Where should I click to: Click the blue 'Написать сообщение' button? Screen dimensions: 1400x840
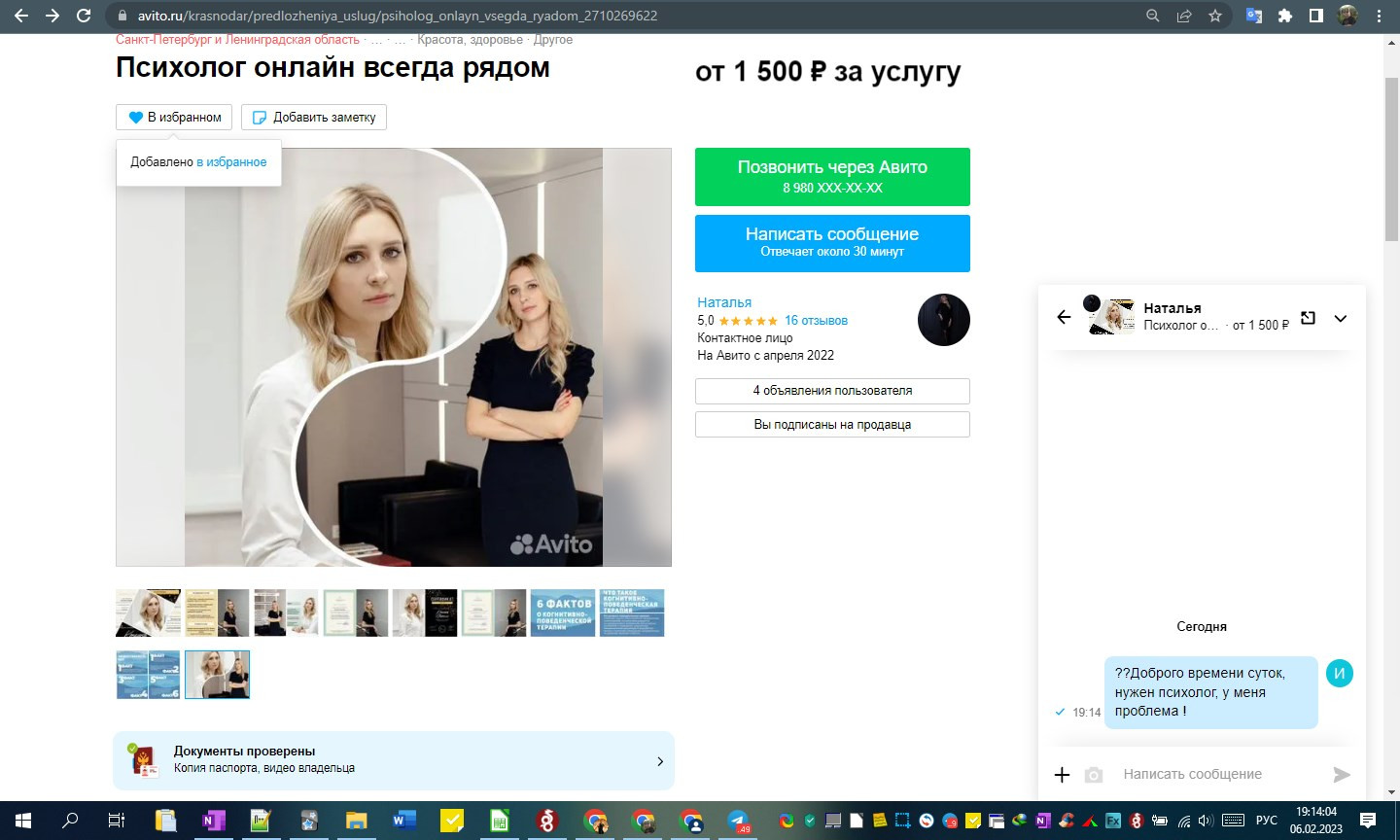click(832, 243)
